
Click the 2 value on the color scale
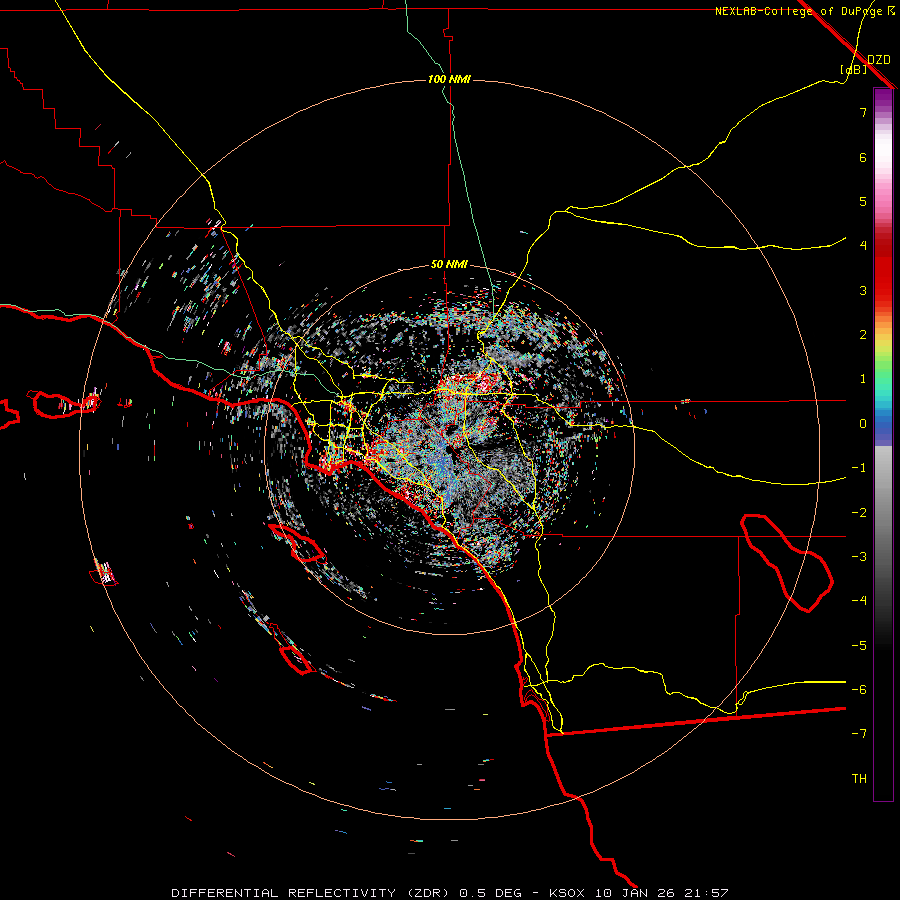pyautogui.click(x=863, y=335)
